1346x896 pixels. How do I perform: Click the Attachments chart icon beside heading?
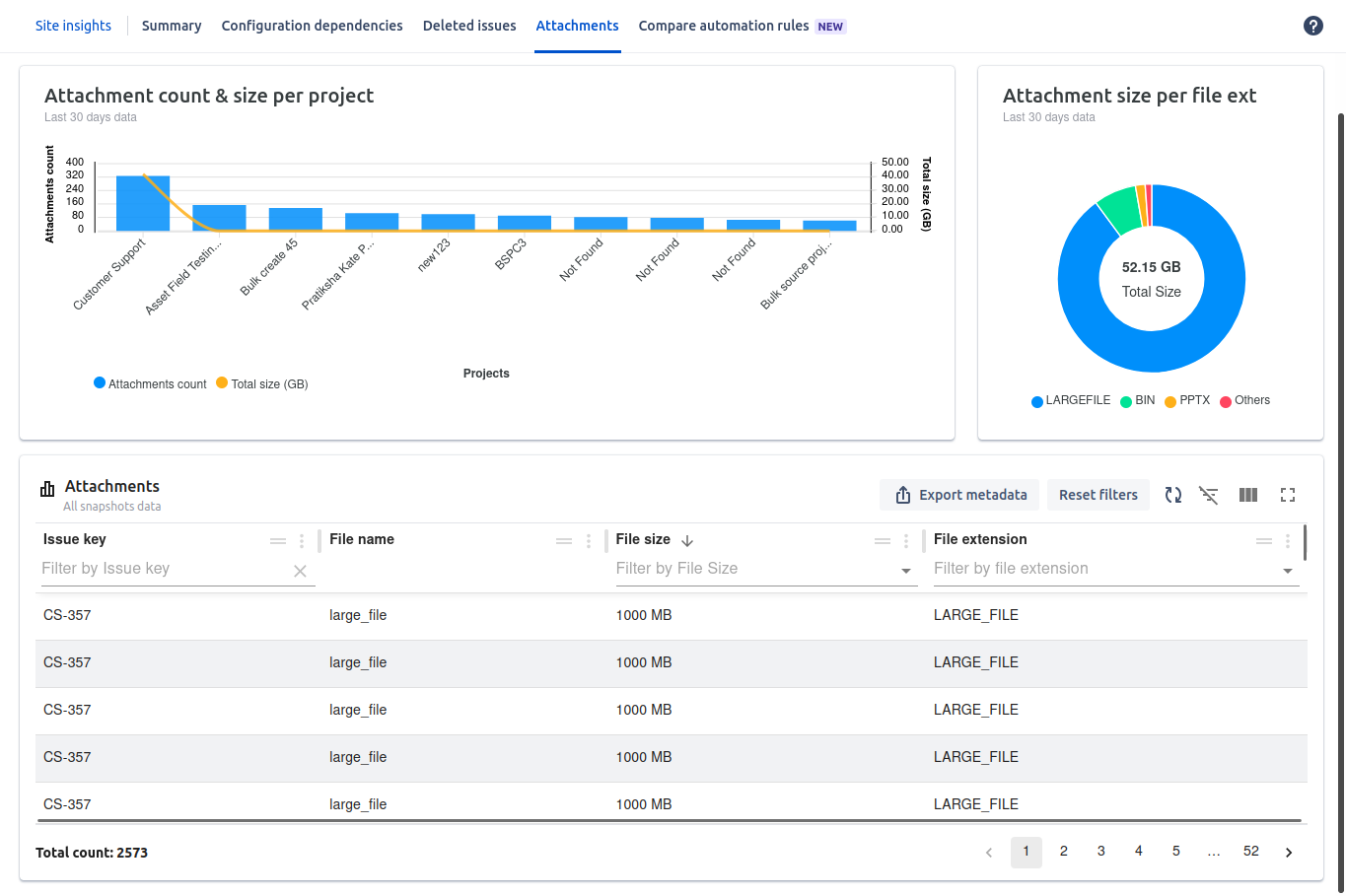point(47,489)
